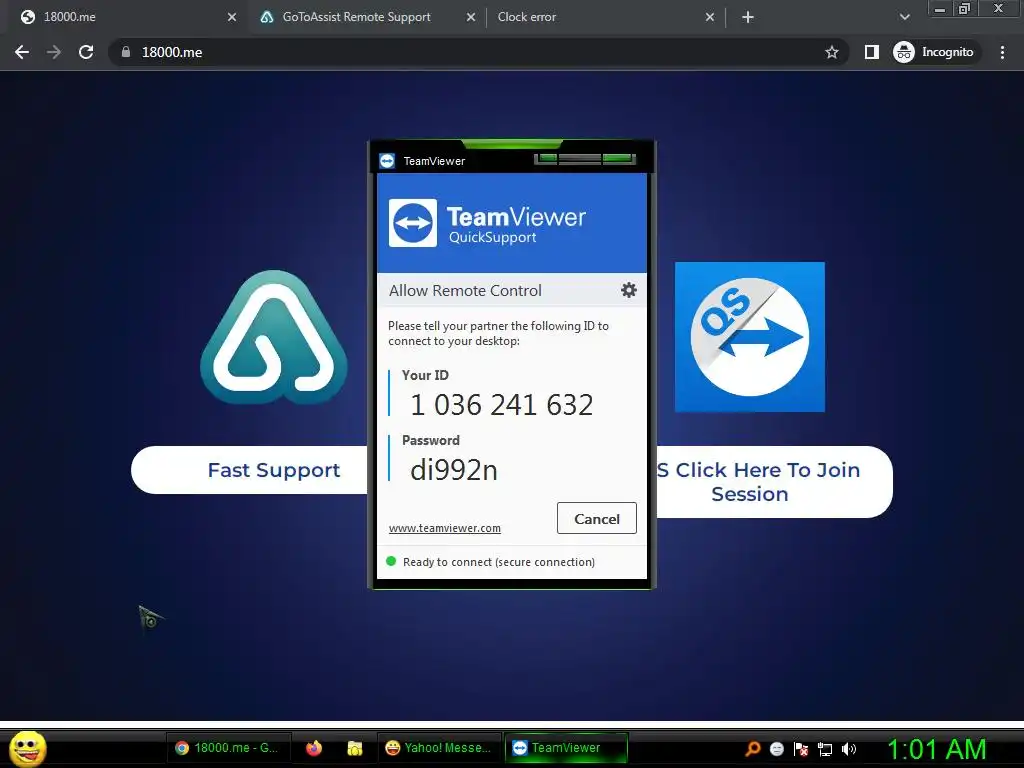Close the 18000.me tab

pos(232,18)
